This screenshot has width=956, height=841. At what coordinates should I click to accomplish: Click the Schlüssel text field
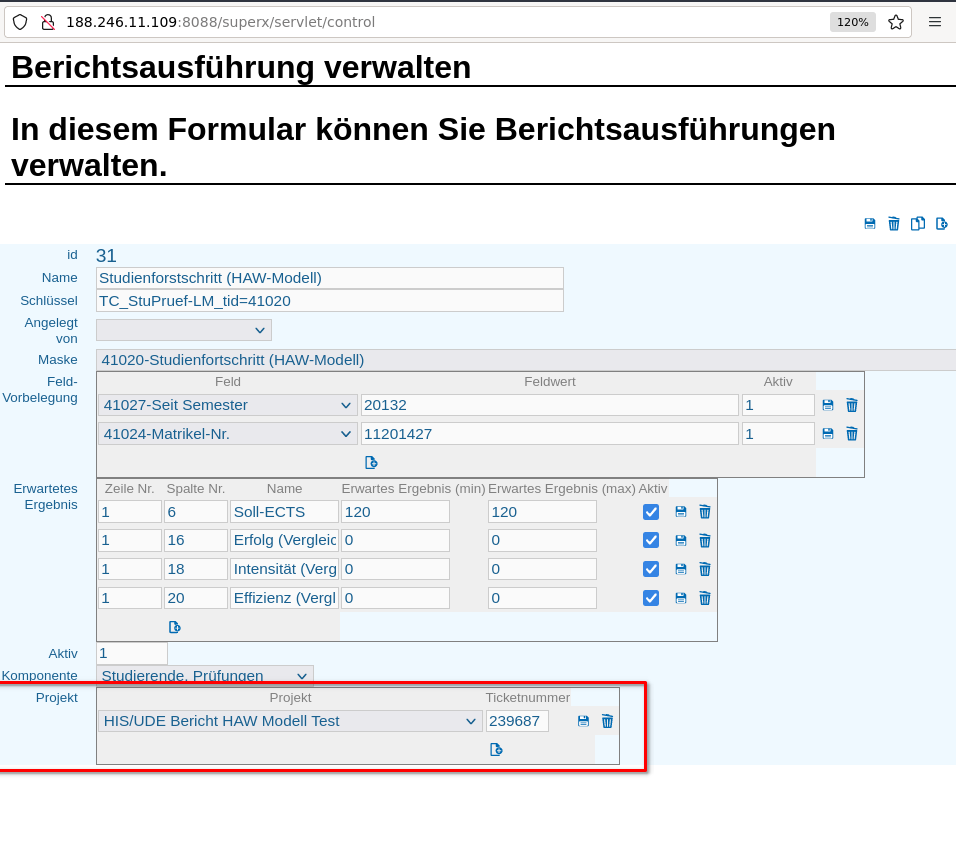[x=330, y=301]
